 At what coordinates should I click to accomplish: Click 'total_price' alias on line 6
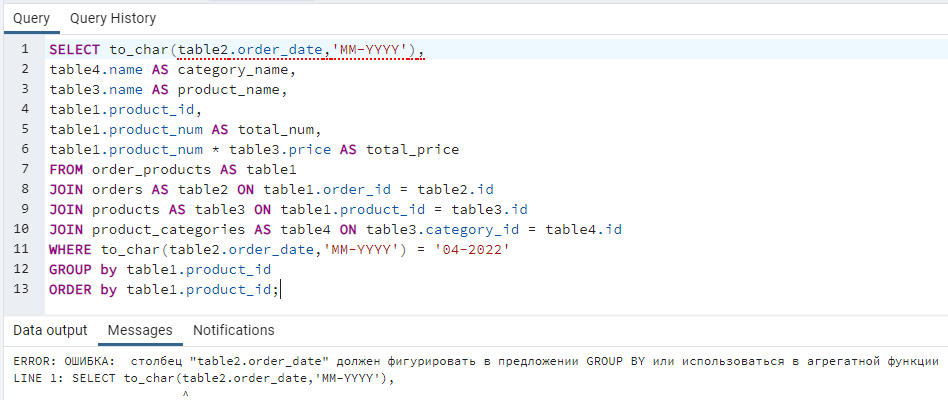412,149
